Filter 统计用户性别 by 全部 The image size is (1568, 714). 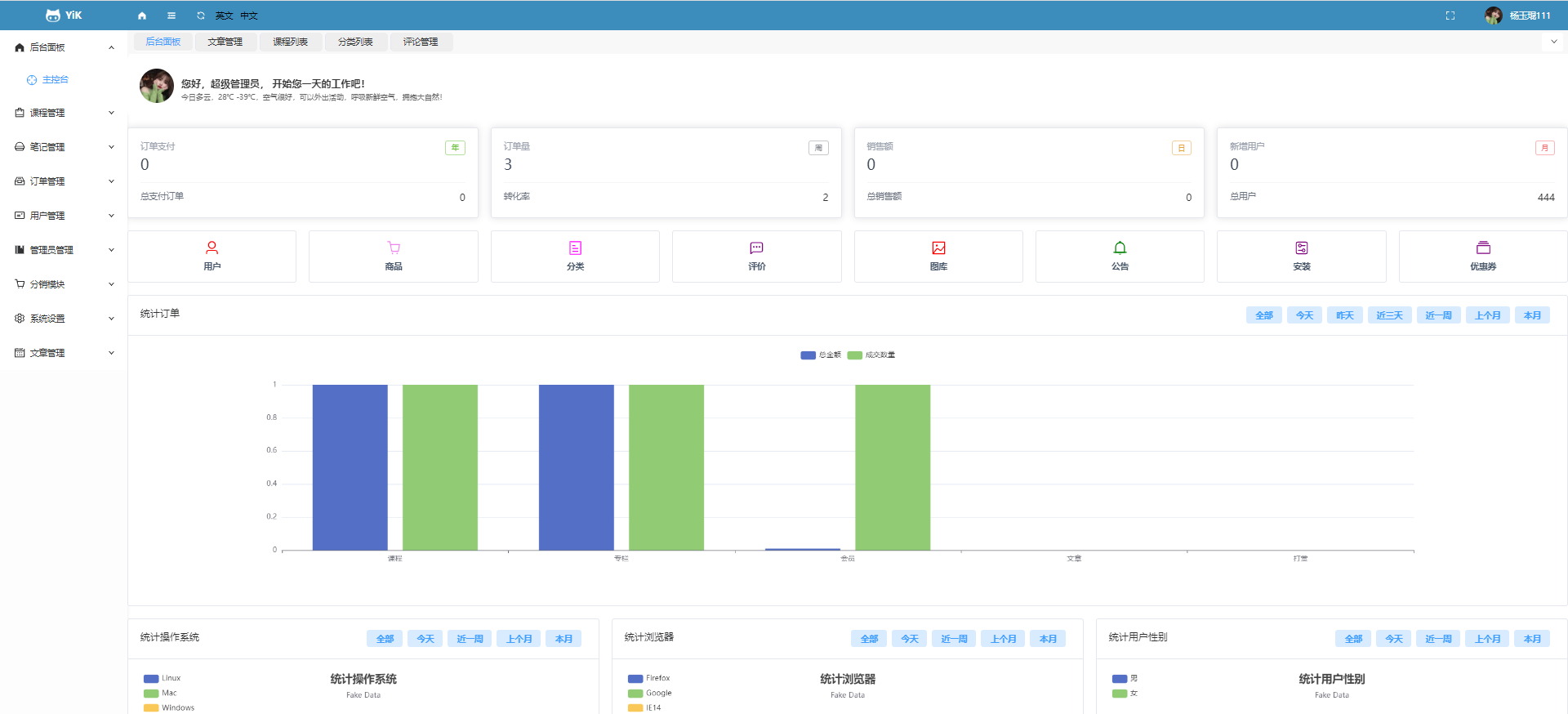tap(1353, 639)
